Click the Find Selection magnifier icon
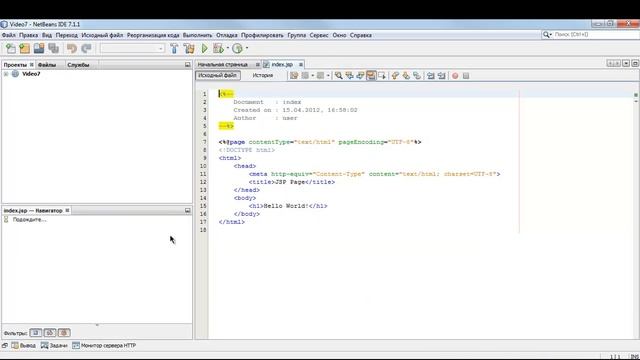The height and width of the screenshot is (360, 640). [x=338, y=76]
